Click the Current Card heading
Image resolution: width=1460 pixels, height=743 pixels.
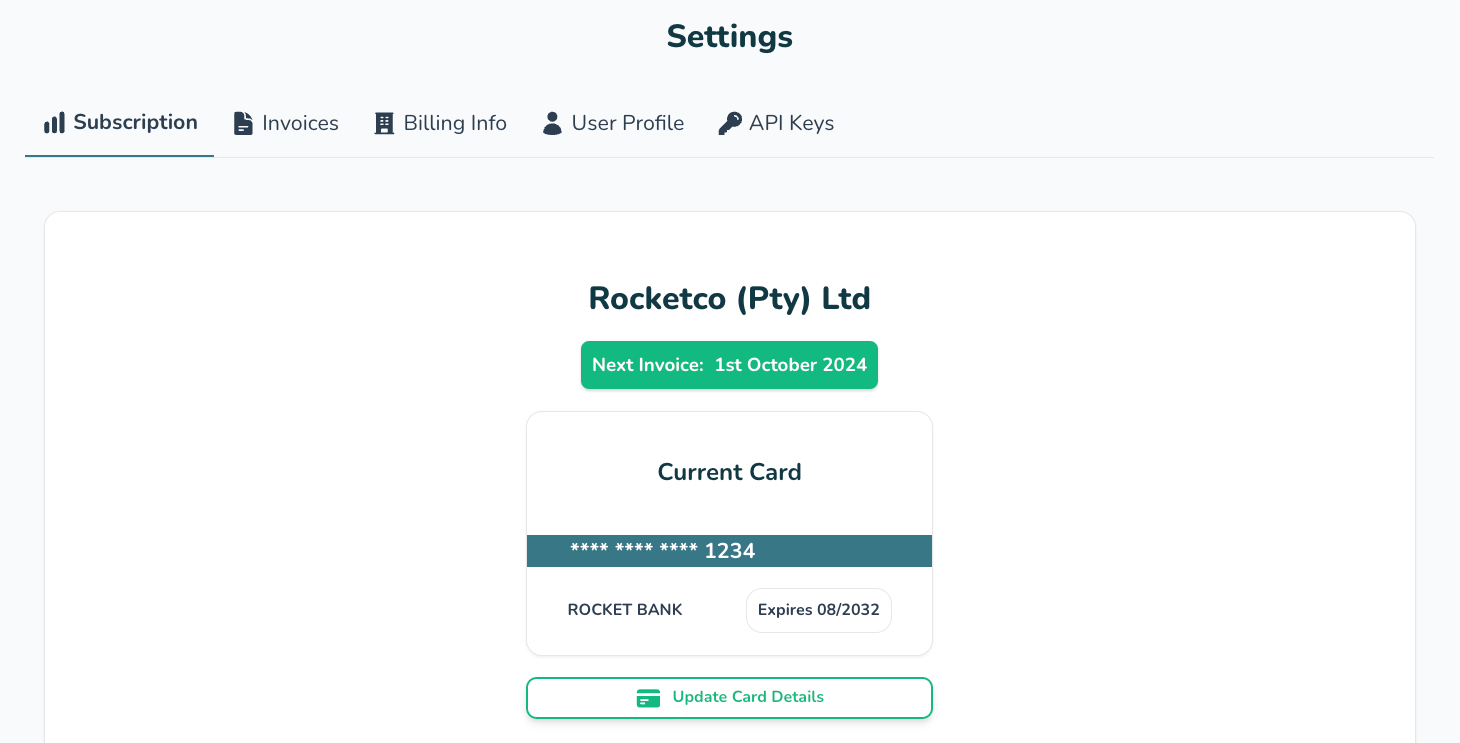[729, 472]
